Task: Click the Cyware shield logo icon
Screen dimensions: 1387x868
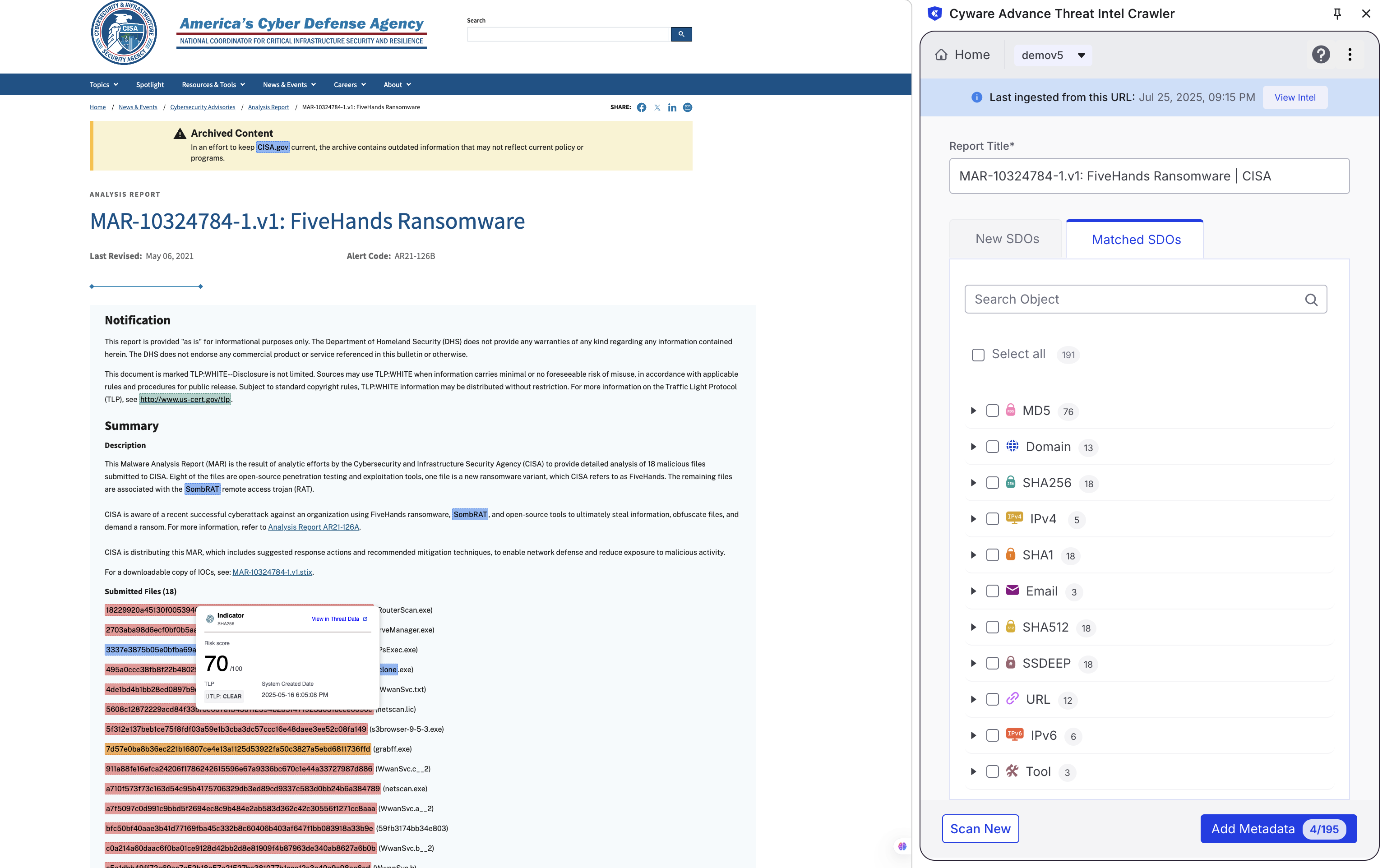Action: coord(934,13)
